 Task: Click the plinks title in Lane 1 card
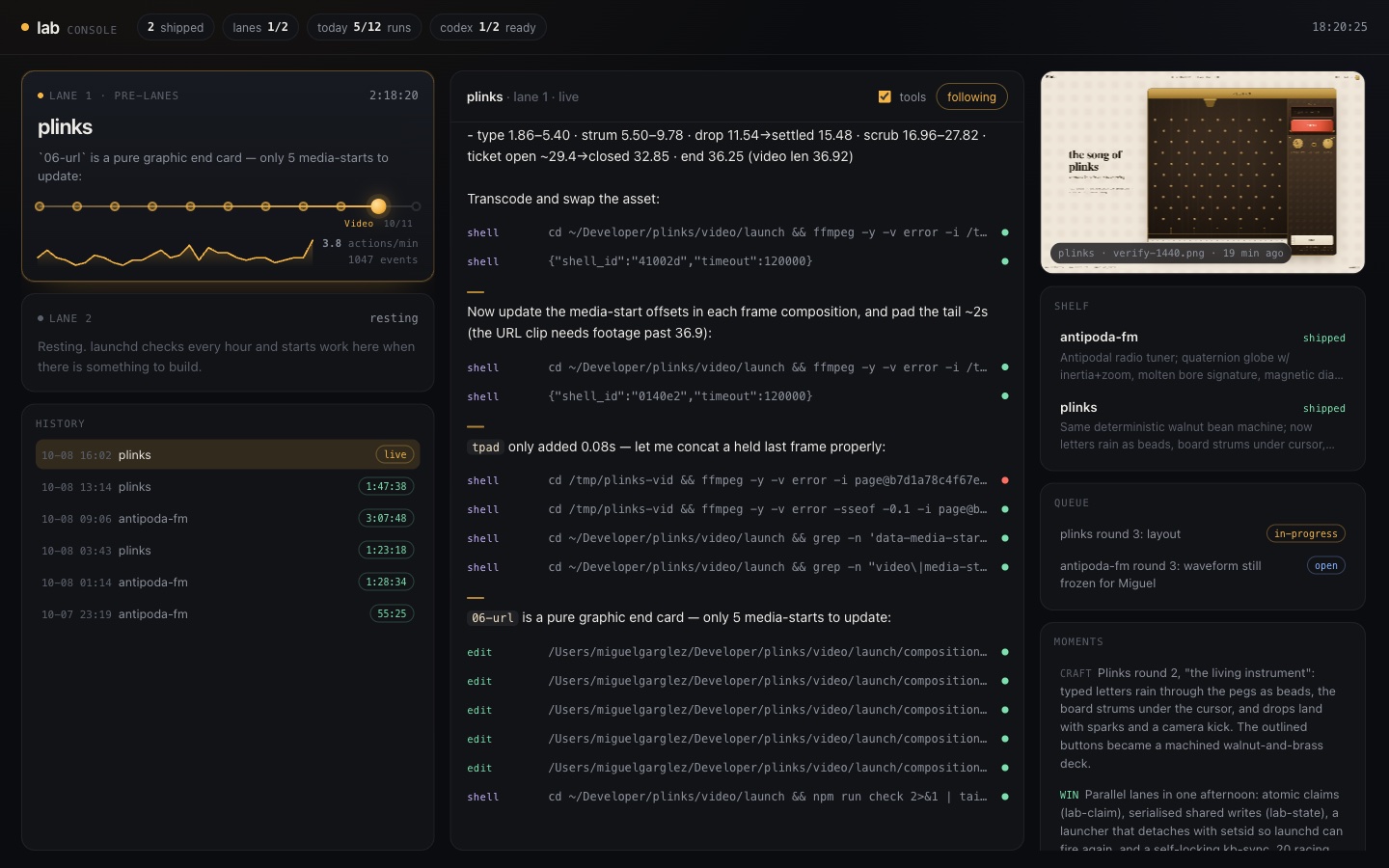[x=65, y=127]
